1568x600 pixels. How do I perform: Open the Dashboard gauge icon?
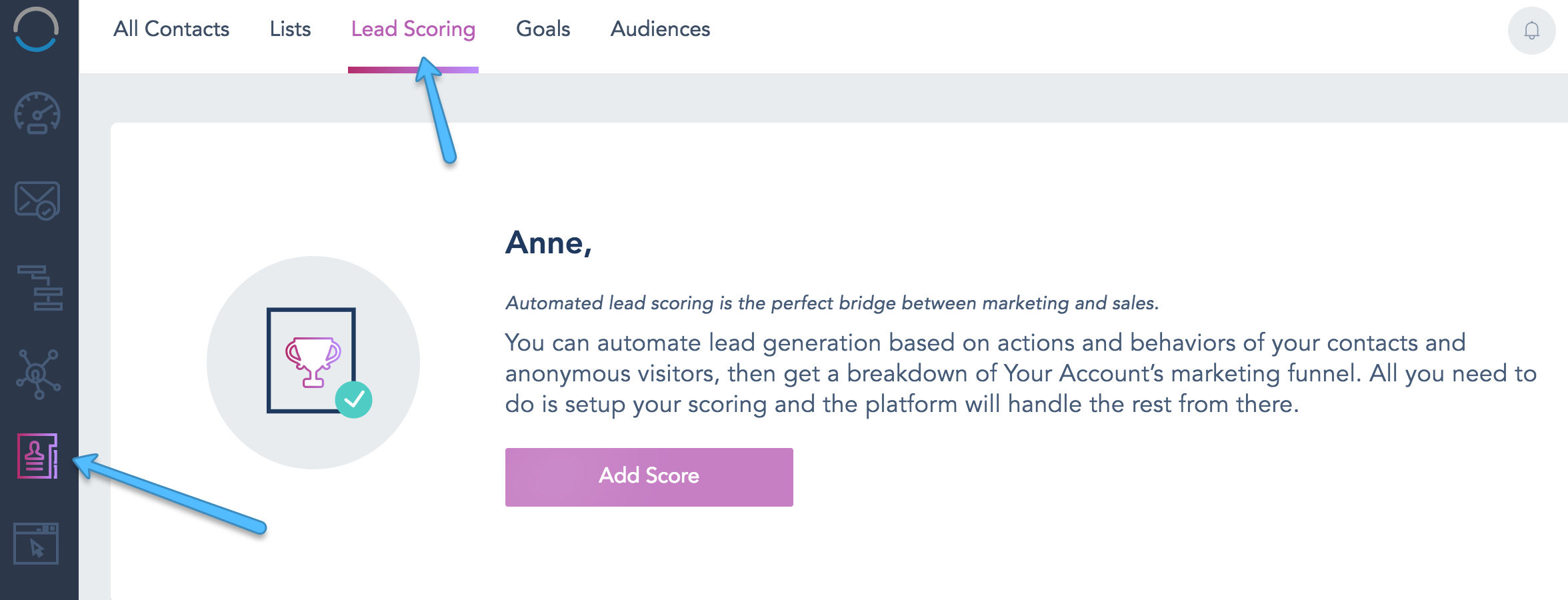(x=37, y=113)
